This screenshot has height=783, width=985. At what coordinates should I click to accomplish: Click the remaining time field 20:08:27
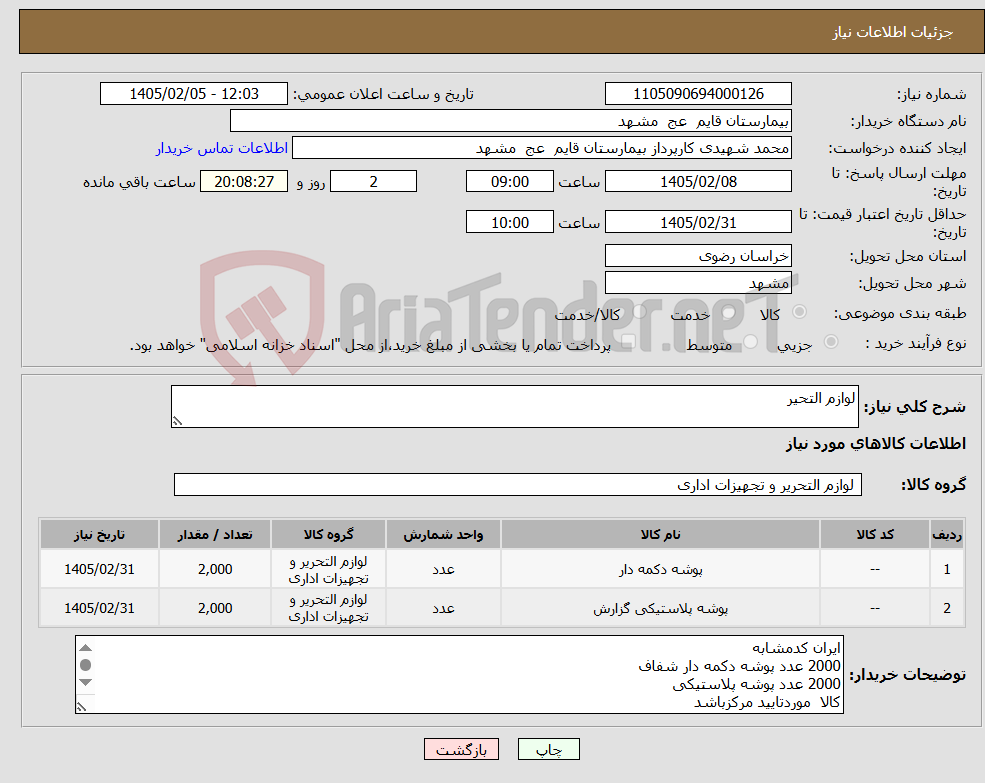point(244,182)
